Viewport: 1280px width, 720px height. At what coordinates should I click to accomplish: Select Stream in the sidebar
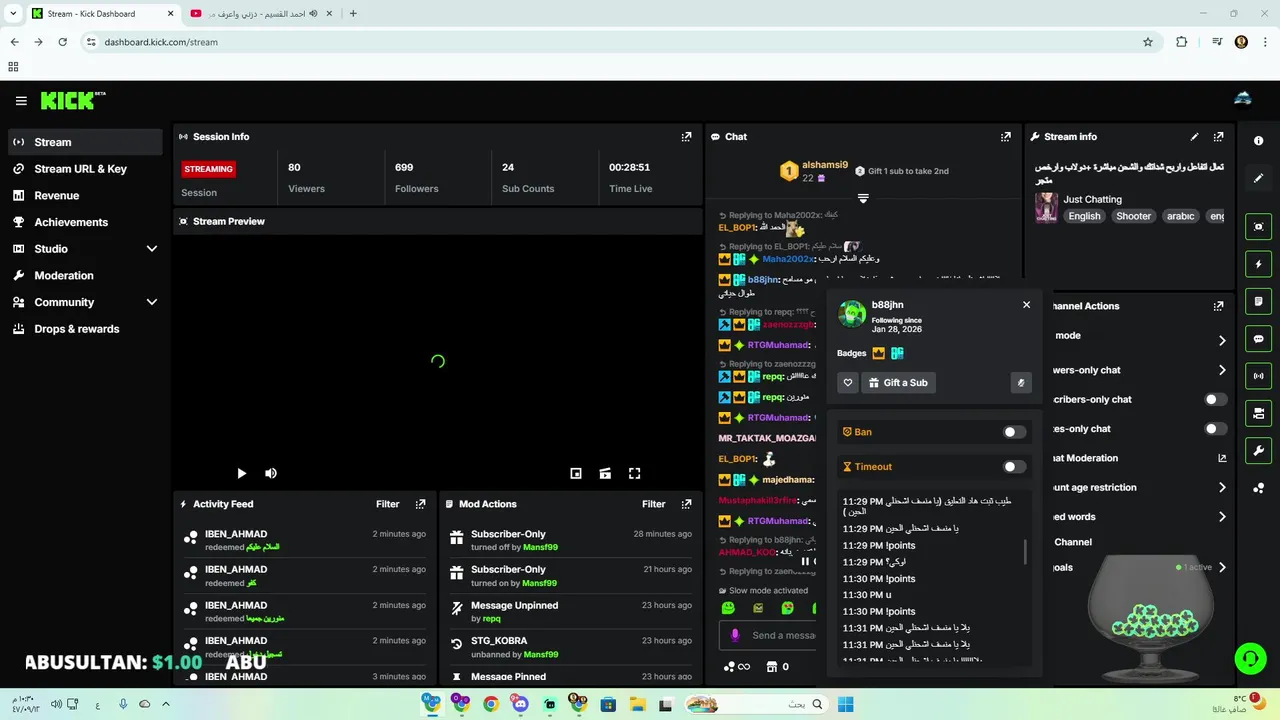coord(84,142)
